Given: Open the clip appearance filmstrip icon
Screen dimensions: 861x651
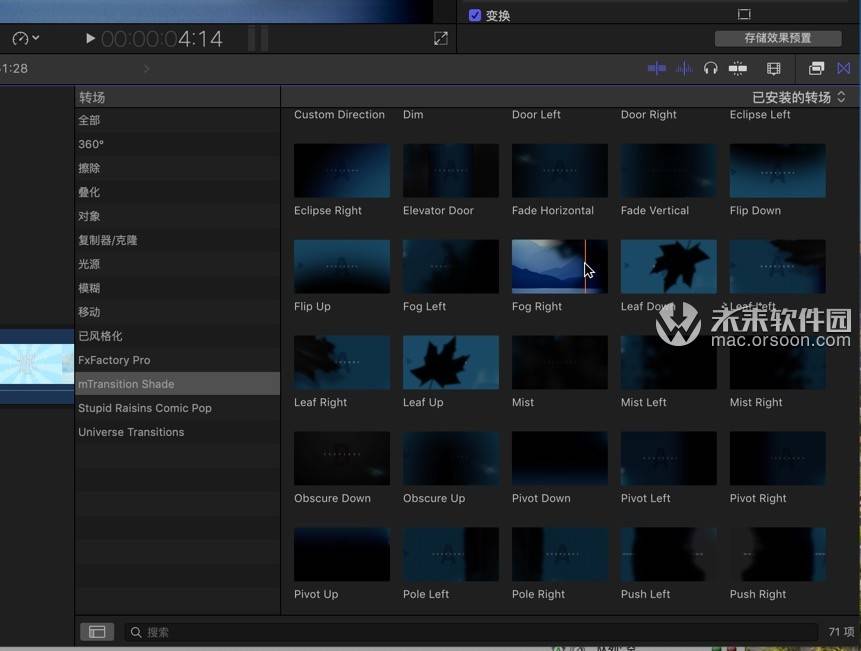Looking at the screenshot, I should [773, 68].
